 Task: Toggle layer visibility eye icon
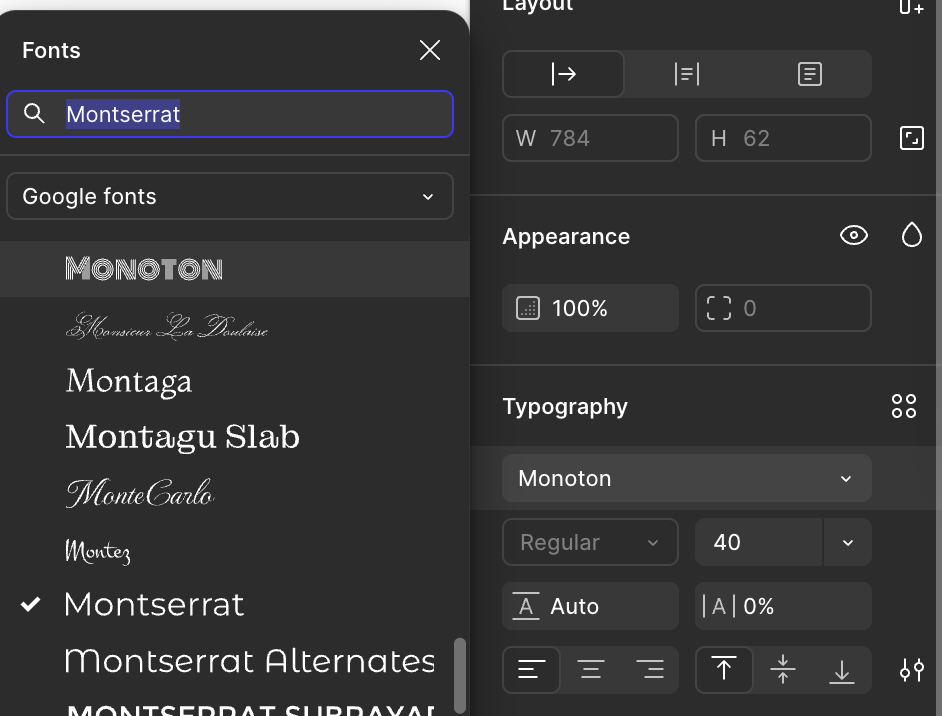coord(854,235)
